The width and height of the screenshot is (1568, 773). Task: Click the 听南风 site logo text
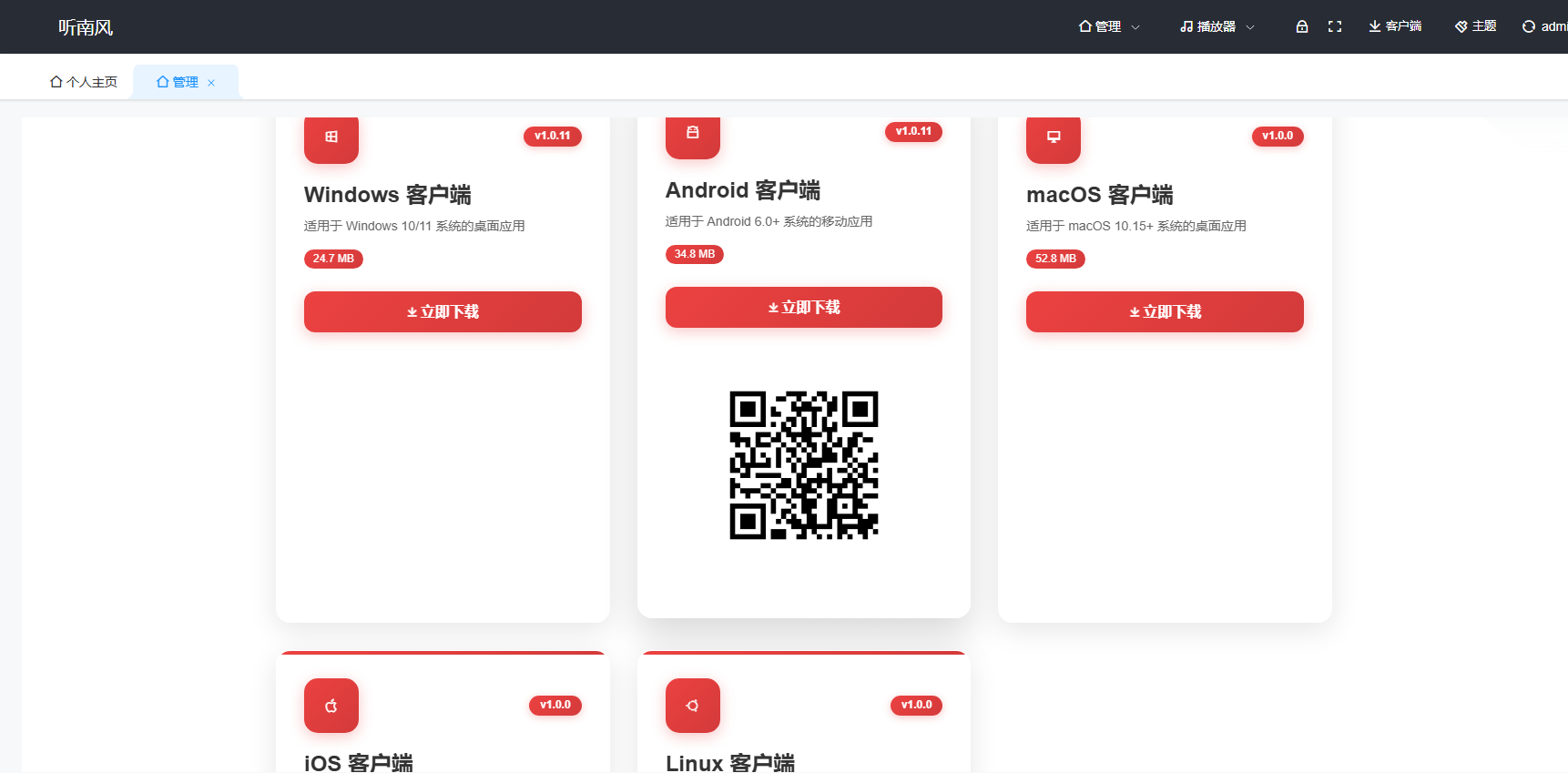click(86, 27)
